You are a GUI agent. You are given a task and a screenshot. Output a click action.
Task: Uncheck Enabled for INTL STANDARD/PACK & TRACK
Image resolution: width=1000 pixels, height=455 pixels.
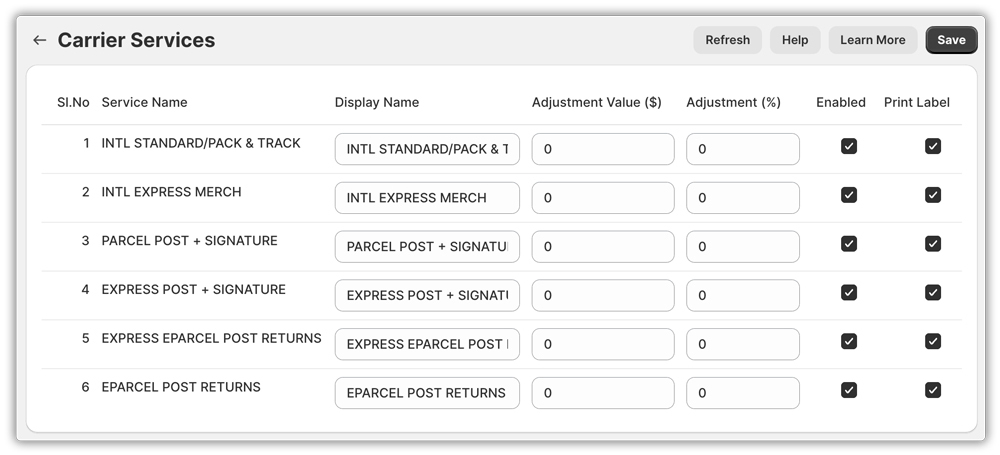pos(848,147)
